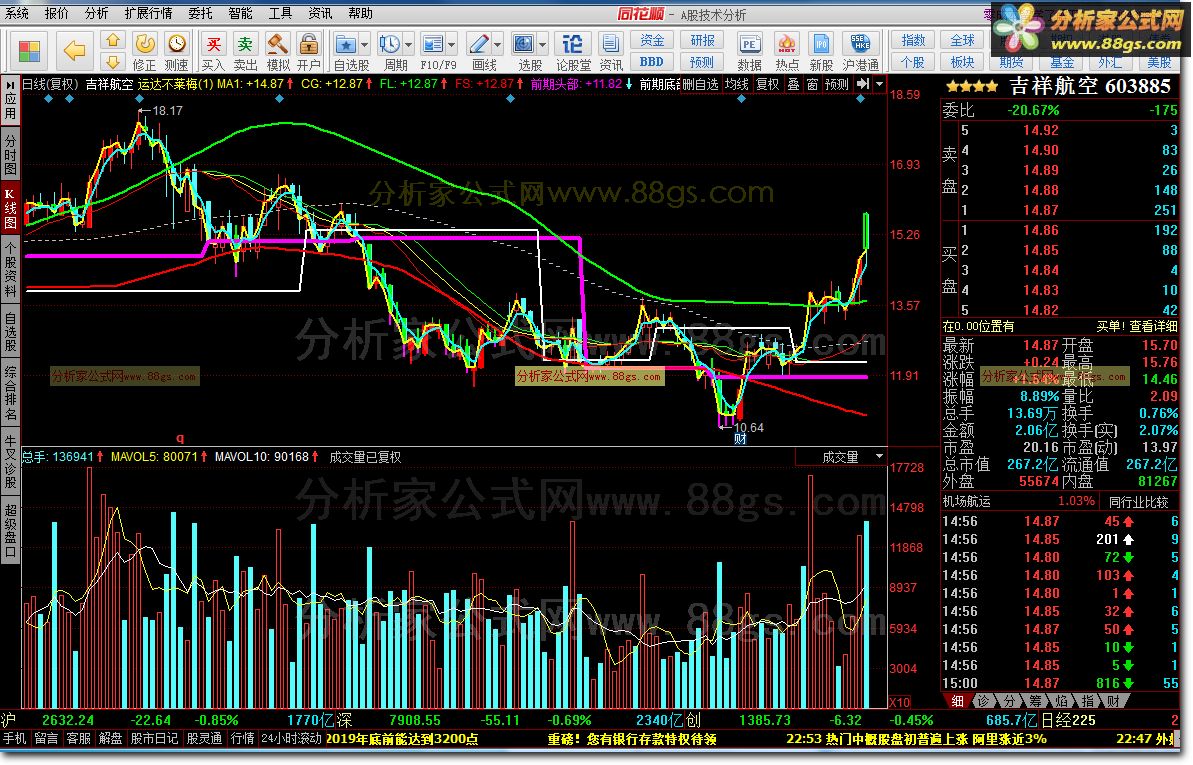1193x765 pixels.
Task: Open the F10/F9 info icon
Action: coord(433,44)
